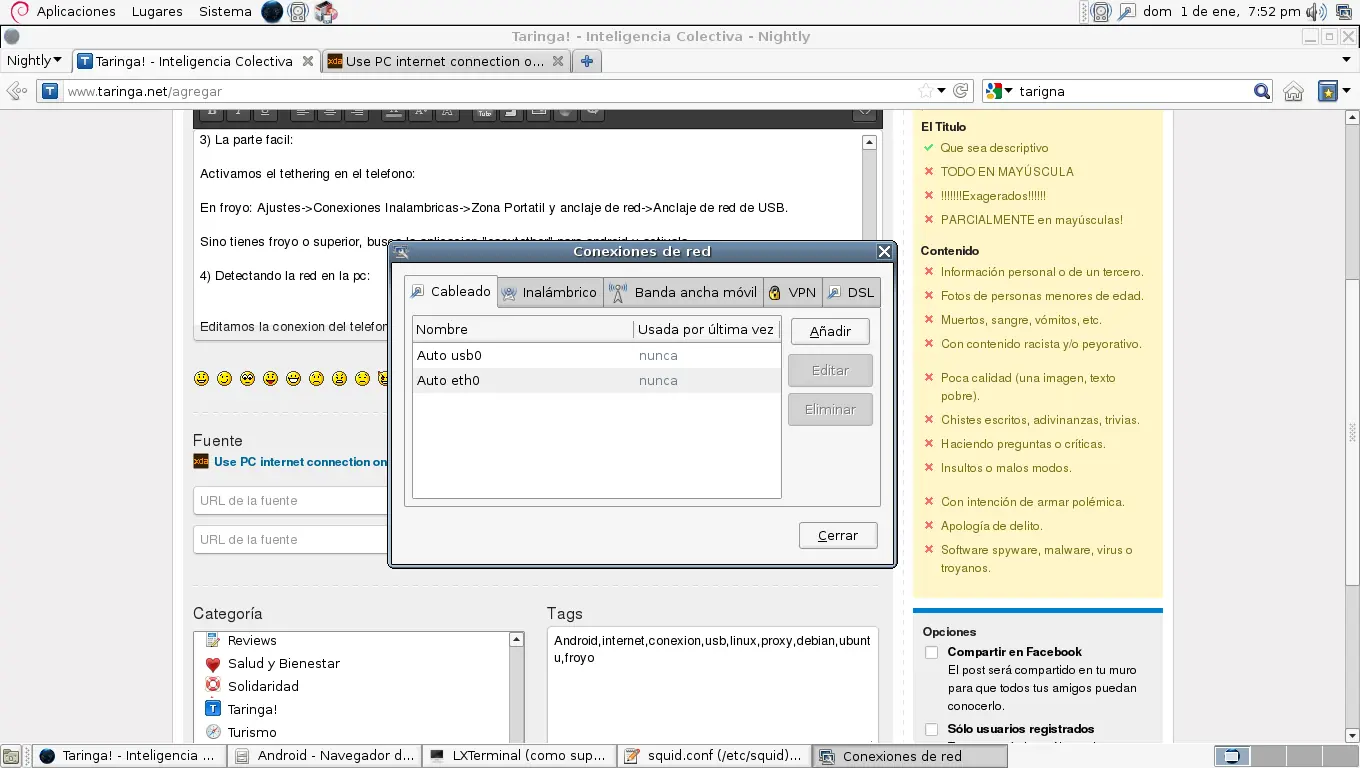
Task: Insert the sad face emoticon
Action: (x=317, y=378)
